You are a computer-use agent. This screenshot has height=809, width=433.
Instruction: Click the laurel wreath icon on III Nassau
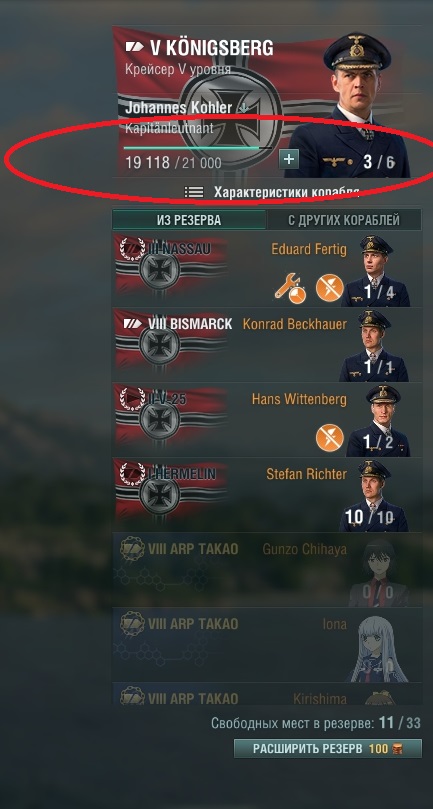(x=133, y=250)
